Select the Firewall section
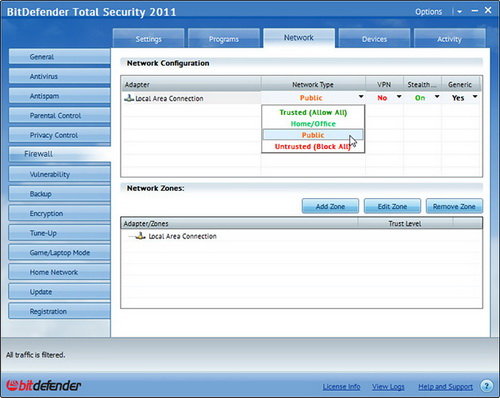 (x=59, y=154)
